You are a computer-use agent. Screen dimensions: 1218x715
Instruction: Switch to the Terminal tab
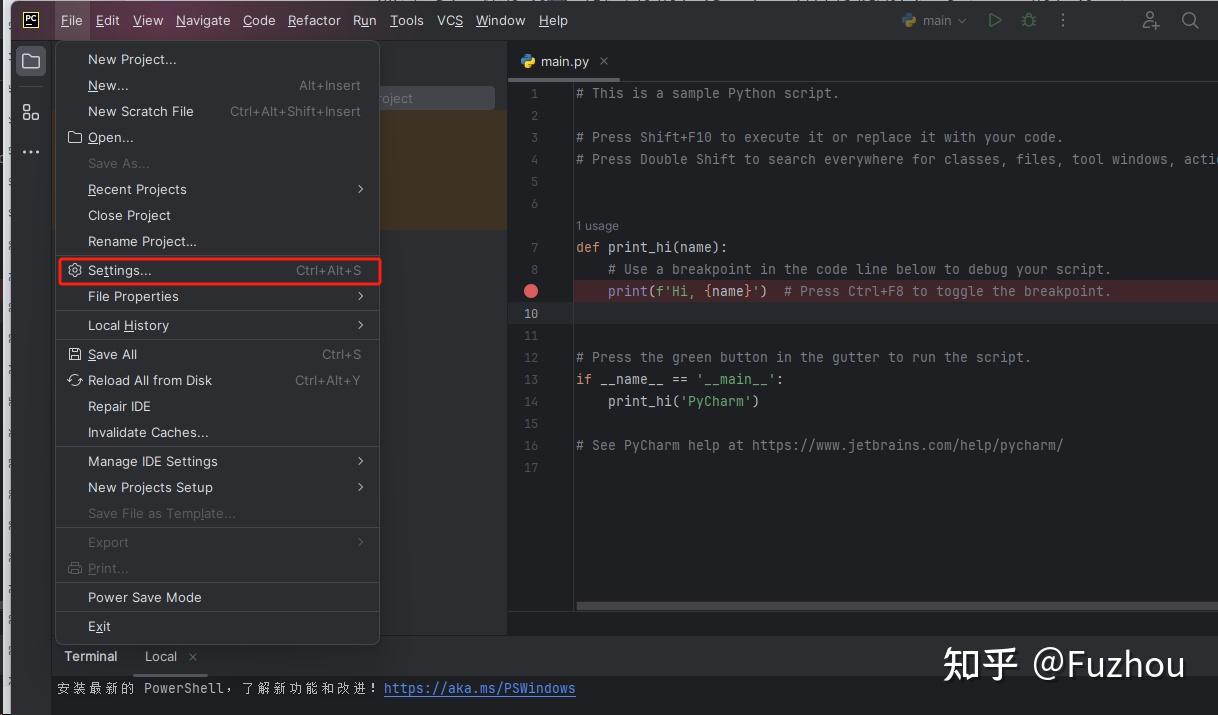(x=90, y=656)
